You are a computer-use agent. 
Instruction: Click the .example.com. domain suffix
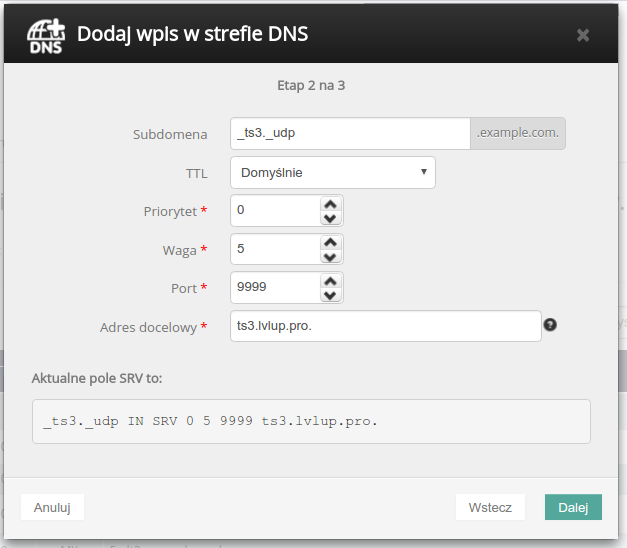[x=518, y=134]
